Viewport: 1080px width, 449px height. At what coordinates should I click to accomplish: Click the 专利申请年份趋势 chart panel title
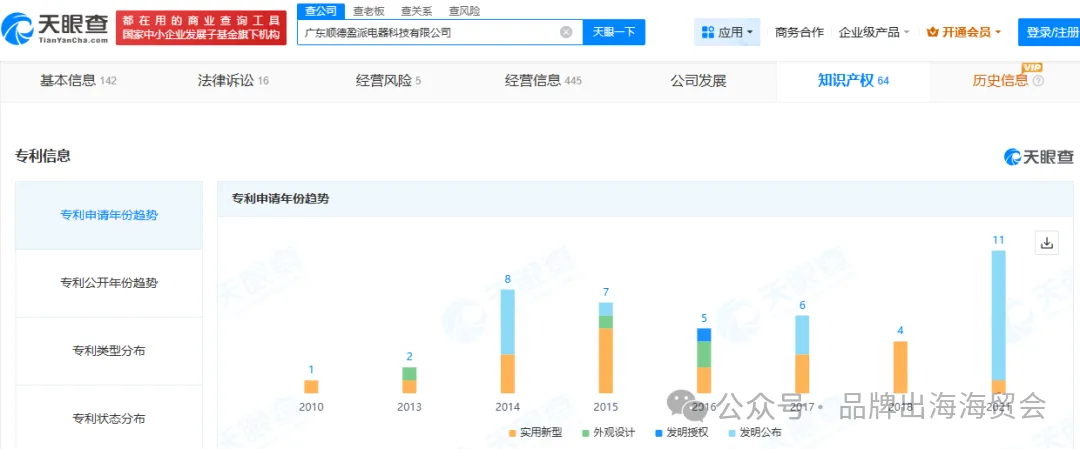pos(280,199)
